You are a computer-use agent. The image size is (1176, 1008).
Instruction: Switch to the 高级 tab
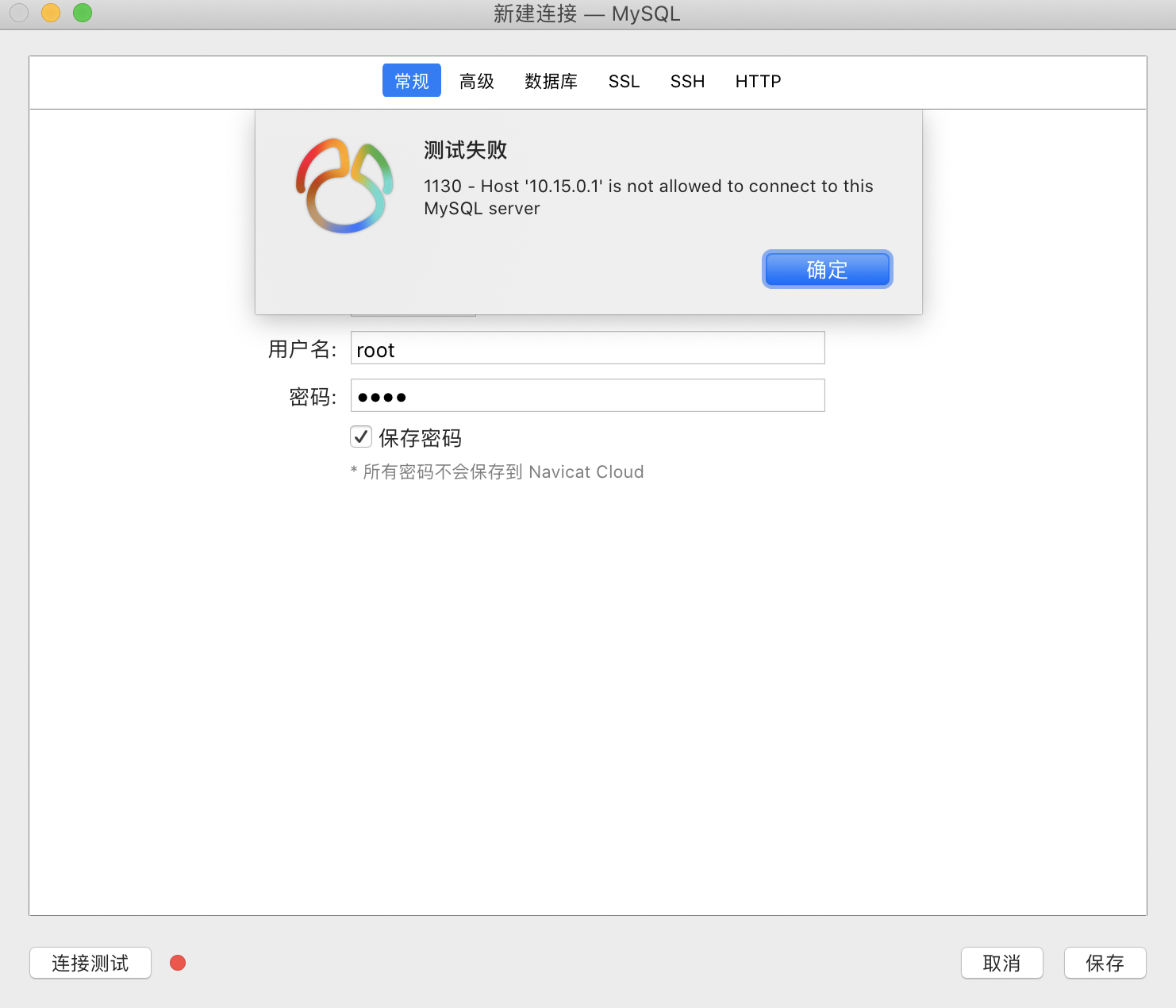pos(476,80)
